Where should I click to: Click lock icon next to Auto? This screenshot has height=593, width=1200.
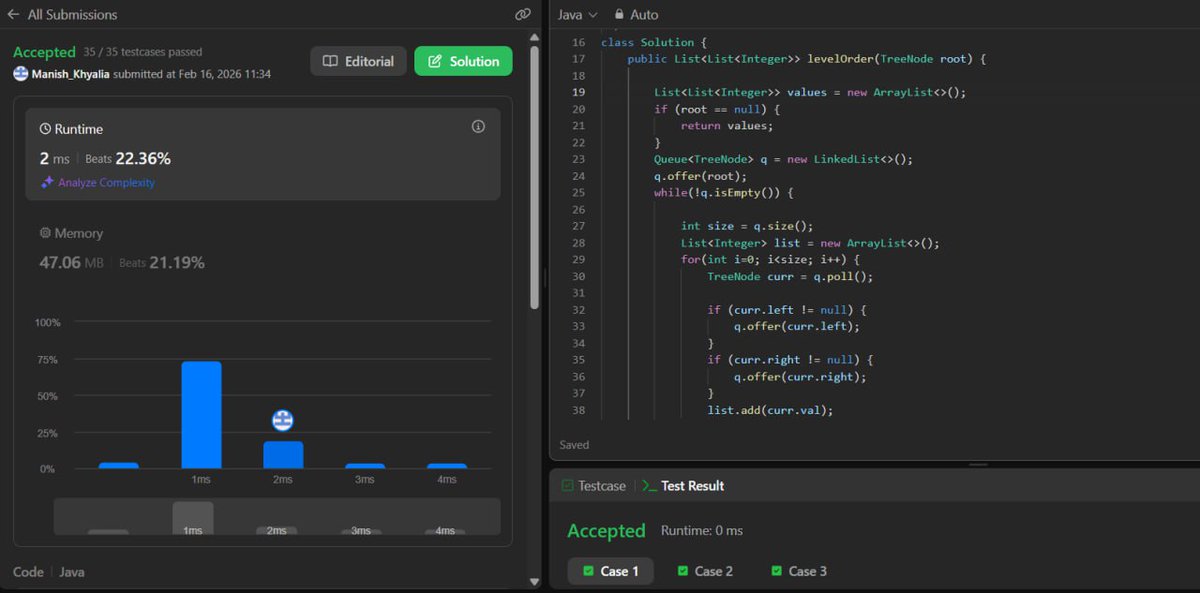click(620, 15)
